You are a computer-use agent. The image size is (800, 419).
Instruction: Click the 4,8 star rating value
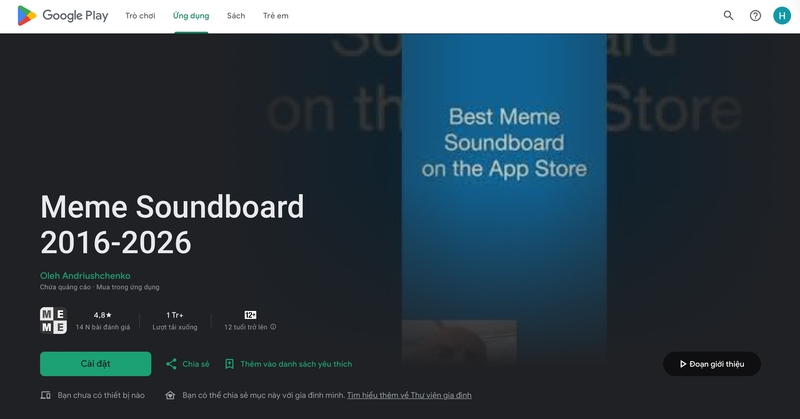(103, 315)
